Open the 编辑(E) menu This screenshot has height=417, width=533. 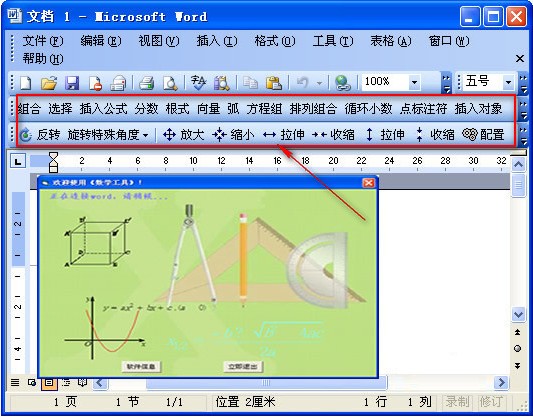101,41
